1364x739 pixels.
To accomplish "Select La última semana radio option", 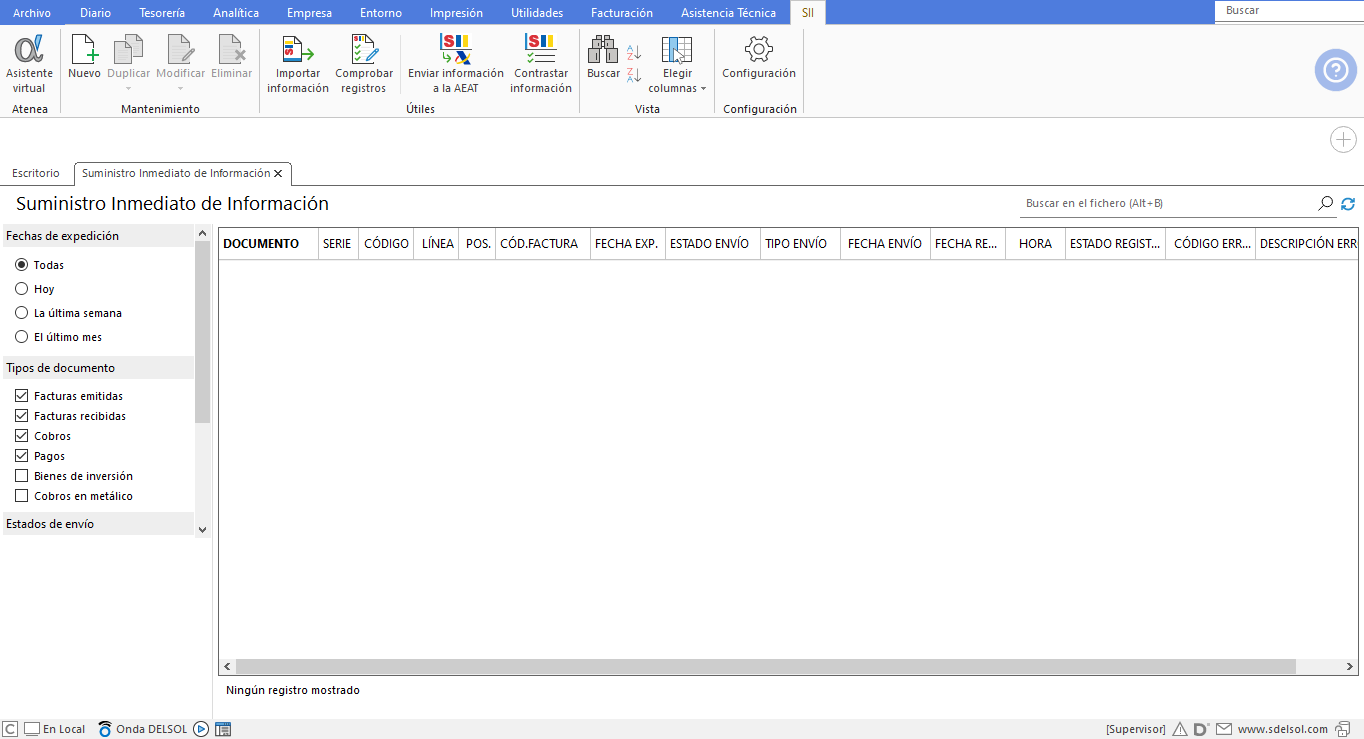I will tap(21, 313).
